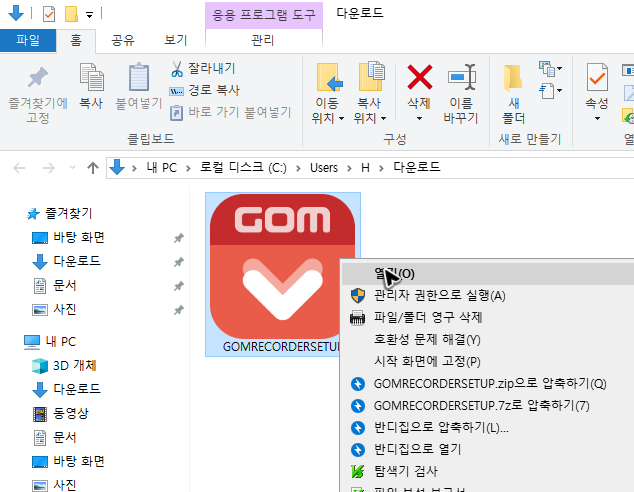
Task: Click the Paste (붙여넣기) clipboard icon
Action: tap(139, 77)
